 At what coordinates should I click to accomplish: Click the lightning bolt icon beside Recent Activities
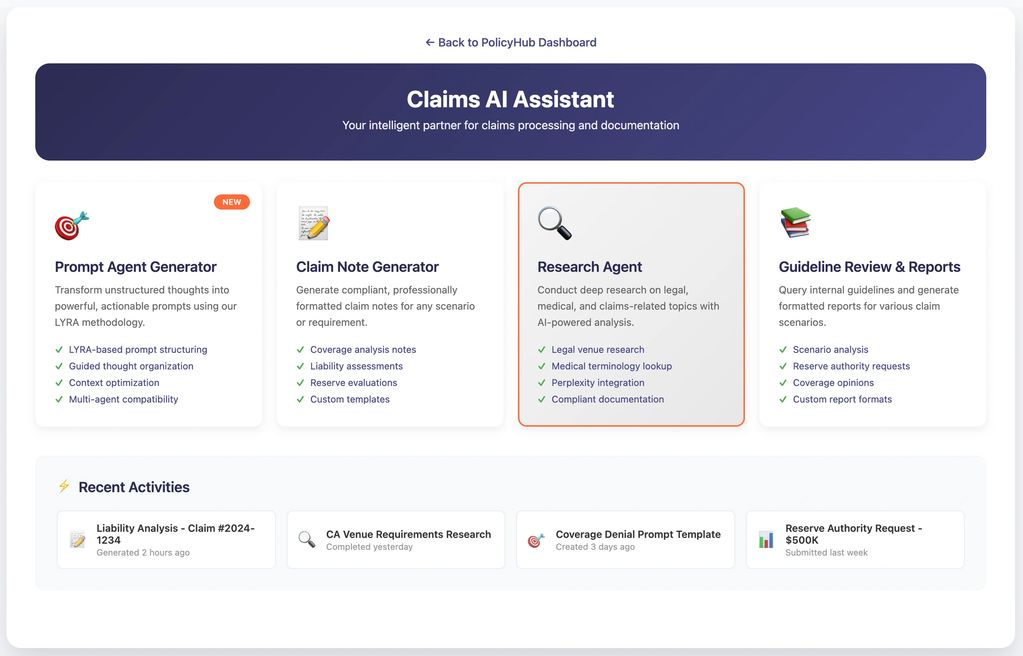(x=64, y=487)
